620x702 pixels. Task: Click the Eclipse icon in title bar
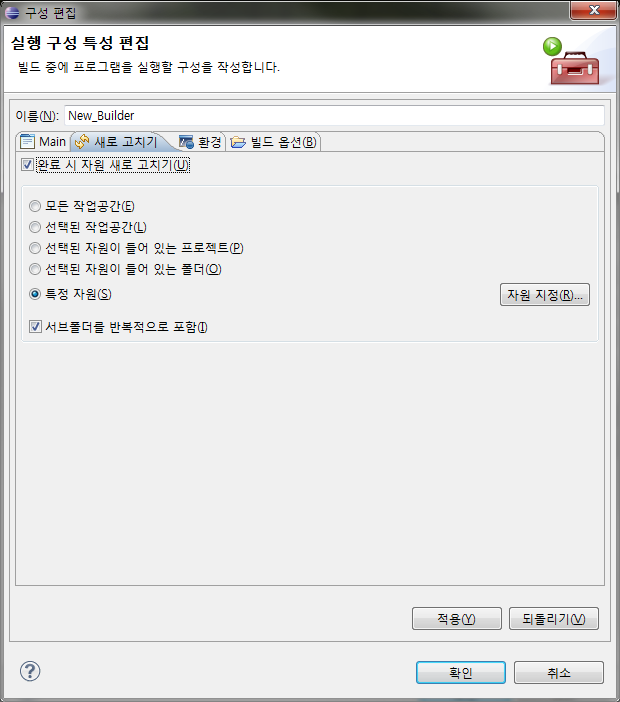[12, 12]
